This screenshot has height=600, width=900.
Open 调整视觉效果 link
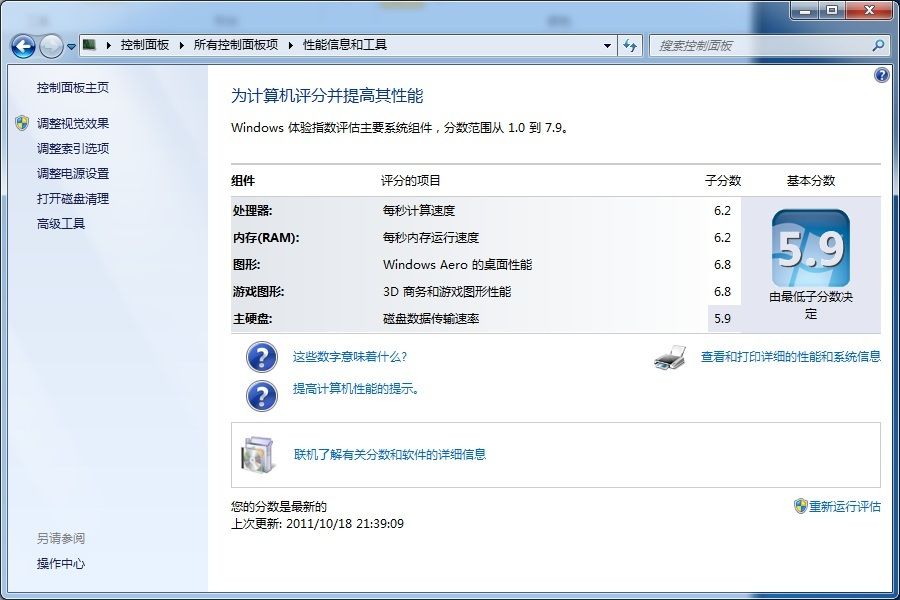pos(73,123)
